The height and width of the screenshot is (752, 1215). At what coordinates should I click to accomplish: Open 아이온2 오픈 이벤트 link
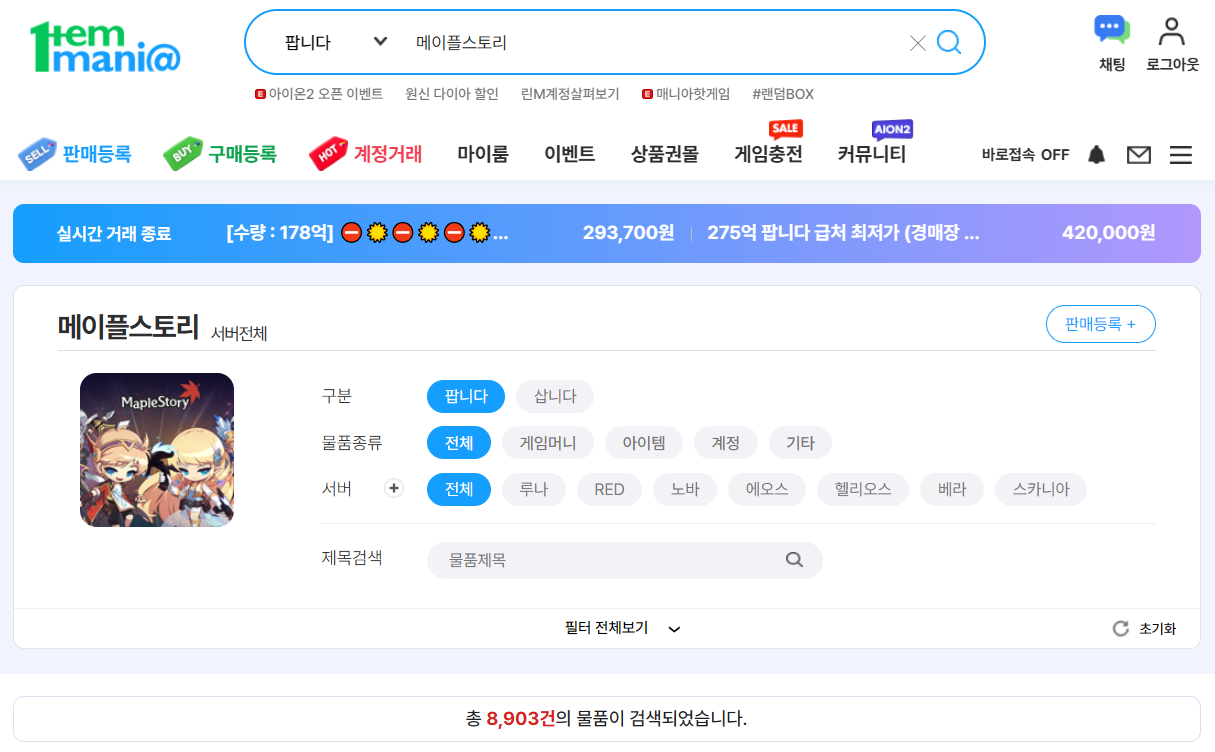[319, 94]
